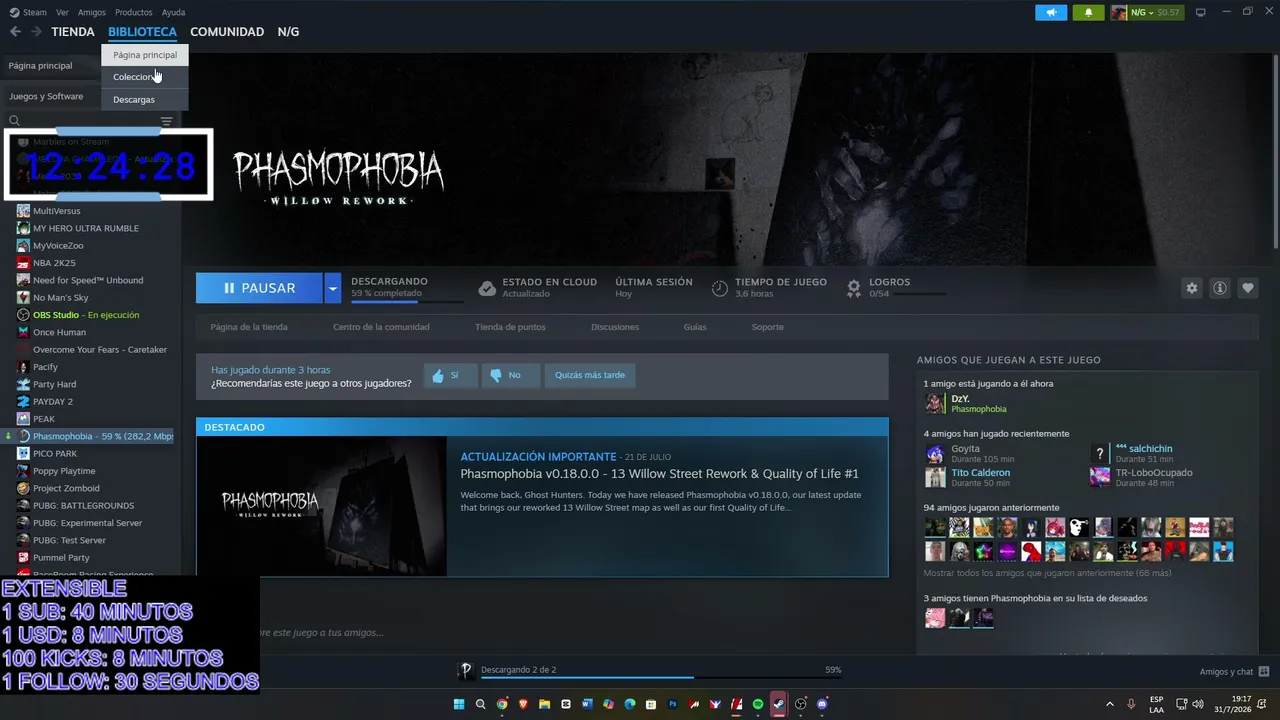Open the Ayuda menu
The image size is (1280, 720).
173,12
